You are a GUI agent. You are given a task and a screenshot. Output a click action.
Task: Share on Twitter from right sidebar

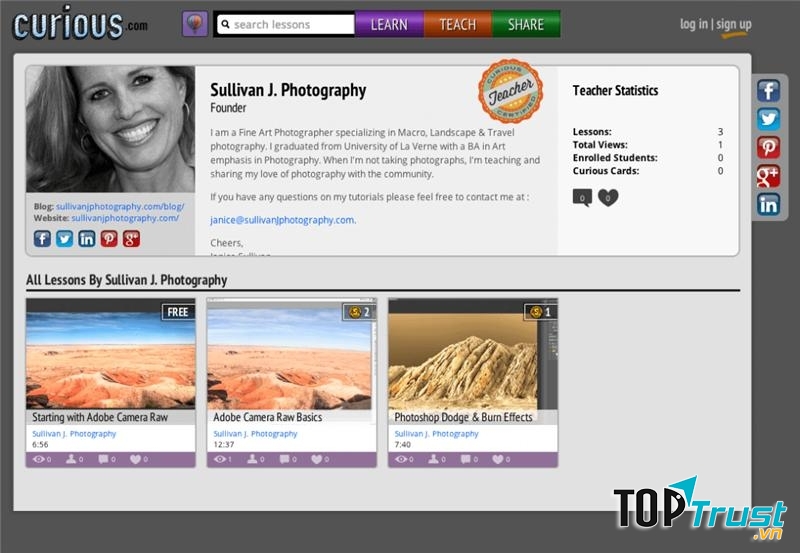click(768, 119)
